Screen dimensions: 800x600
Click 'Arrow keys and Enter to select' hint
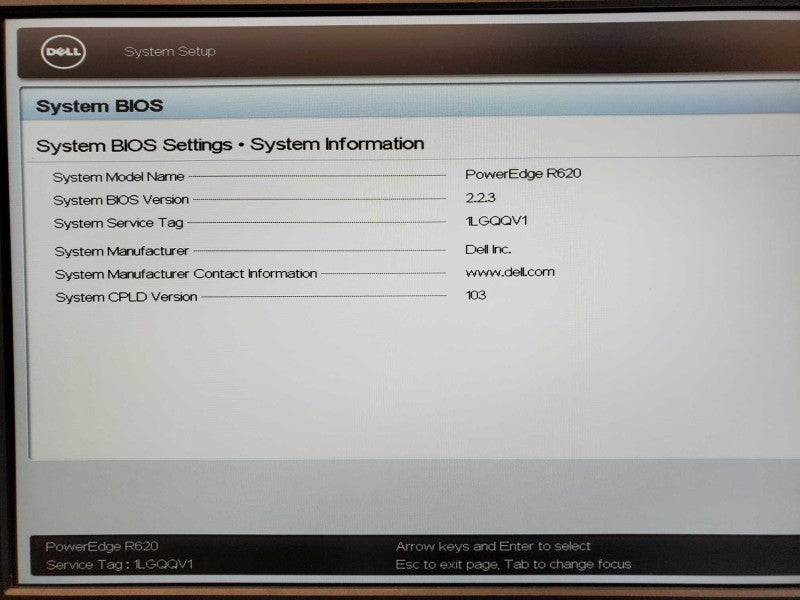tap(493, 546)
